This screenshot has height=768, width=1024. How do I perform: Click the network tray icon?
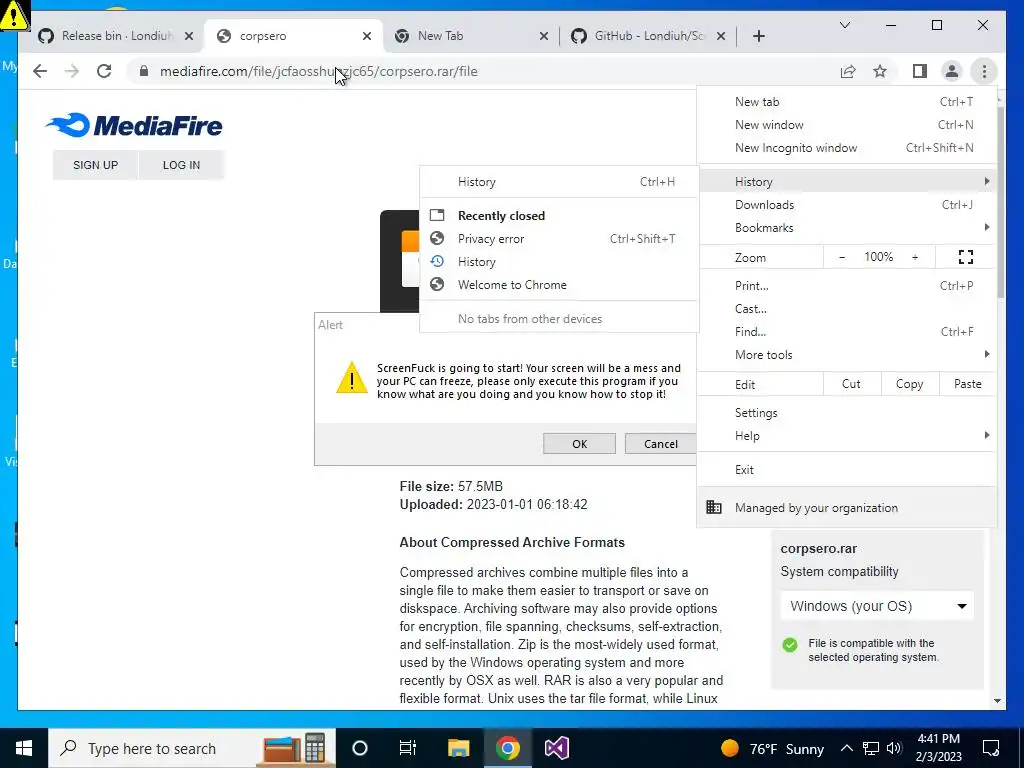click(871, 748)
